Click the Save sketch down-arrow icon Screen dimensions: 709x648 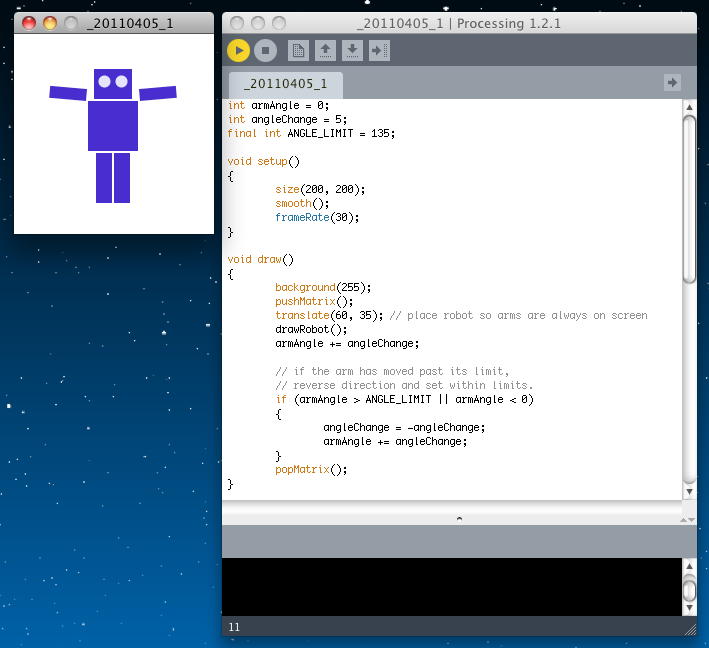point(352,50)
